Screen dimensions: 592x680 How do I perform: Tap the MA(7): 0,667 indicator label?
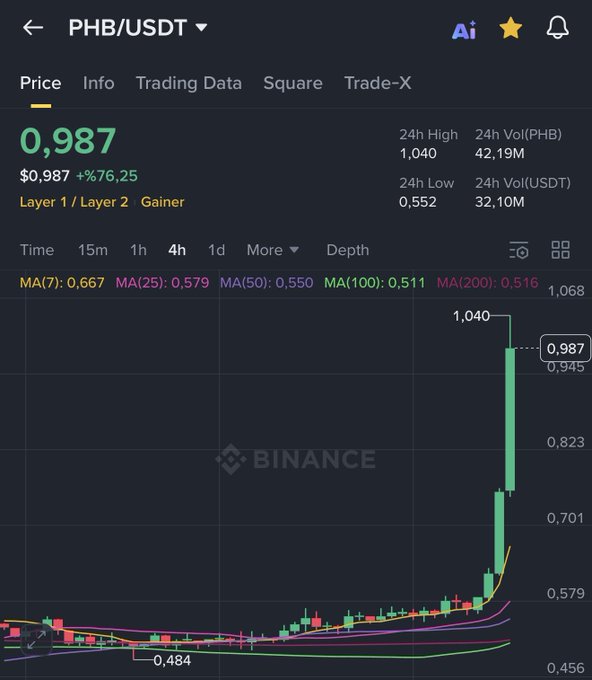(62, 283)
